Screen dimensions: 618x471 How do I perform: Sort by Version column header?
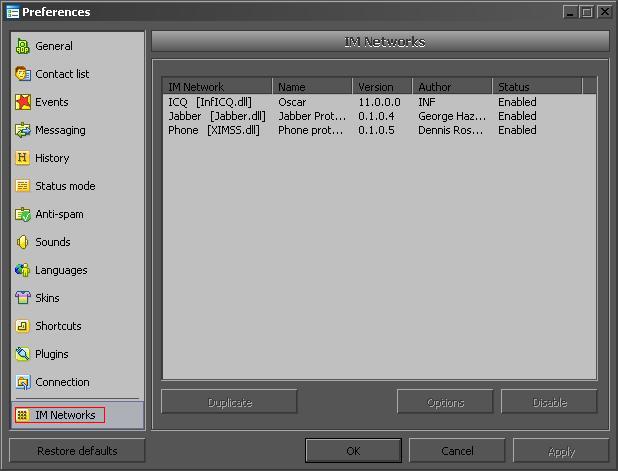pos(383,86)
